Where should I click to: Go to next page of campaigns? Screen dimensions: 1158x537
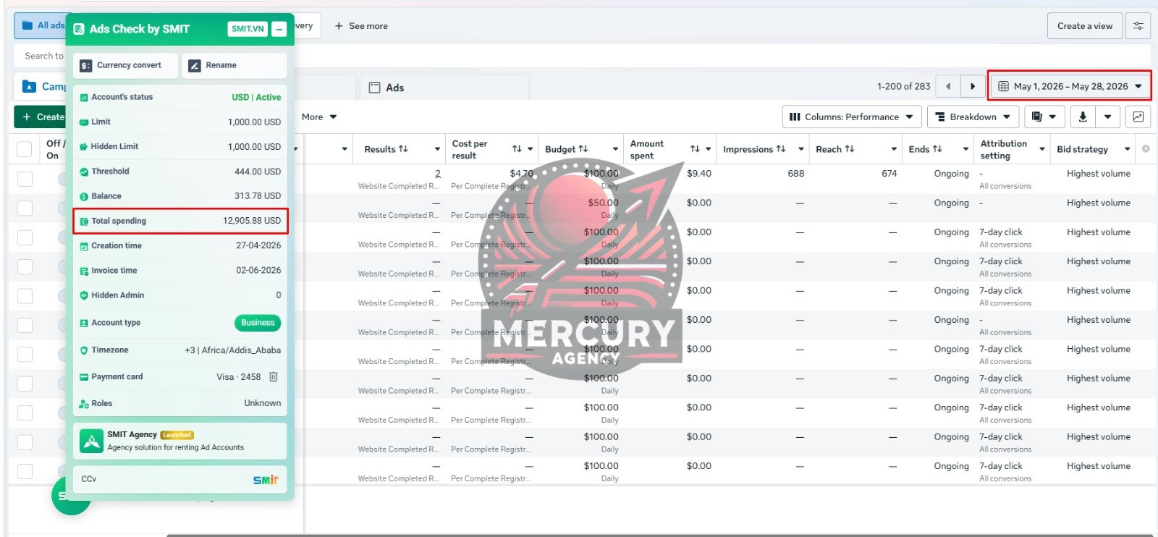973,86
